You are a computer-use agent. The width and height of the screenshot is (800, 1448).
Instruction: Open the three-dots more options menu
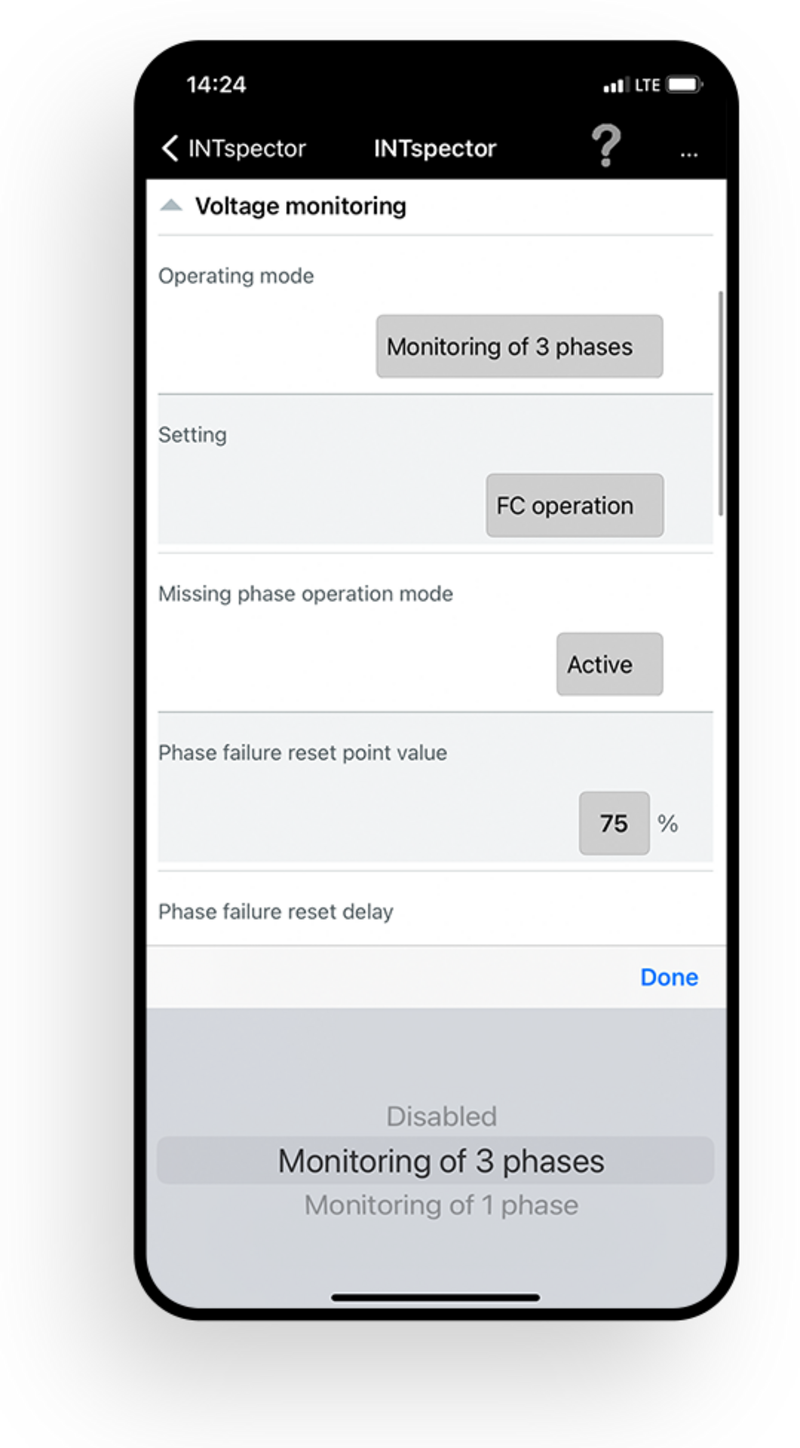click(x=688, y=154)
